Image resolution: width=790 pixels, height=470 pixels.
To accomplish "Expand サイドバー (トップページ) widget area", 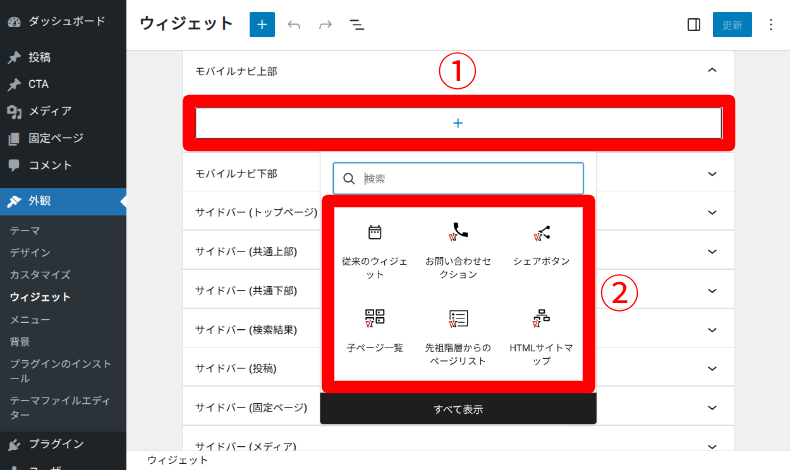I will [x=712, y=213].
